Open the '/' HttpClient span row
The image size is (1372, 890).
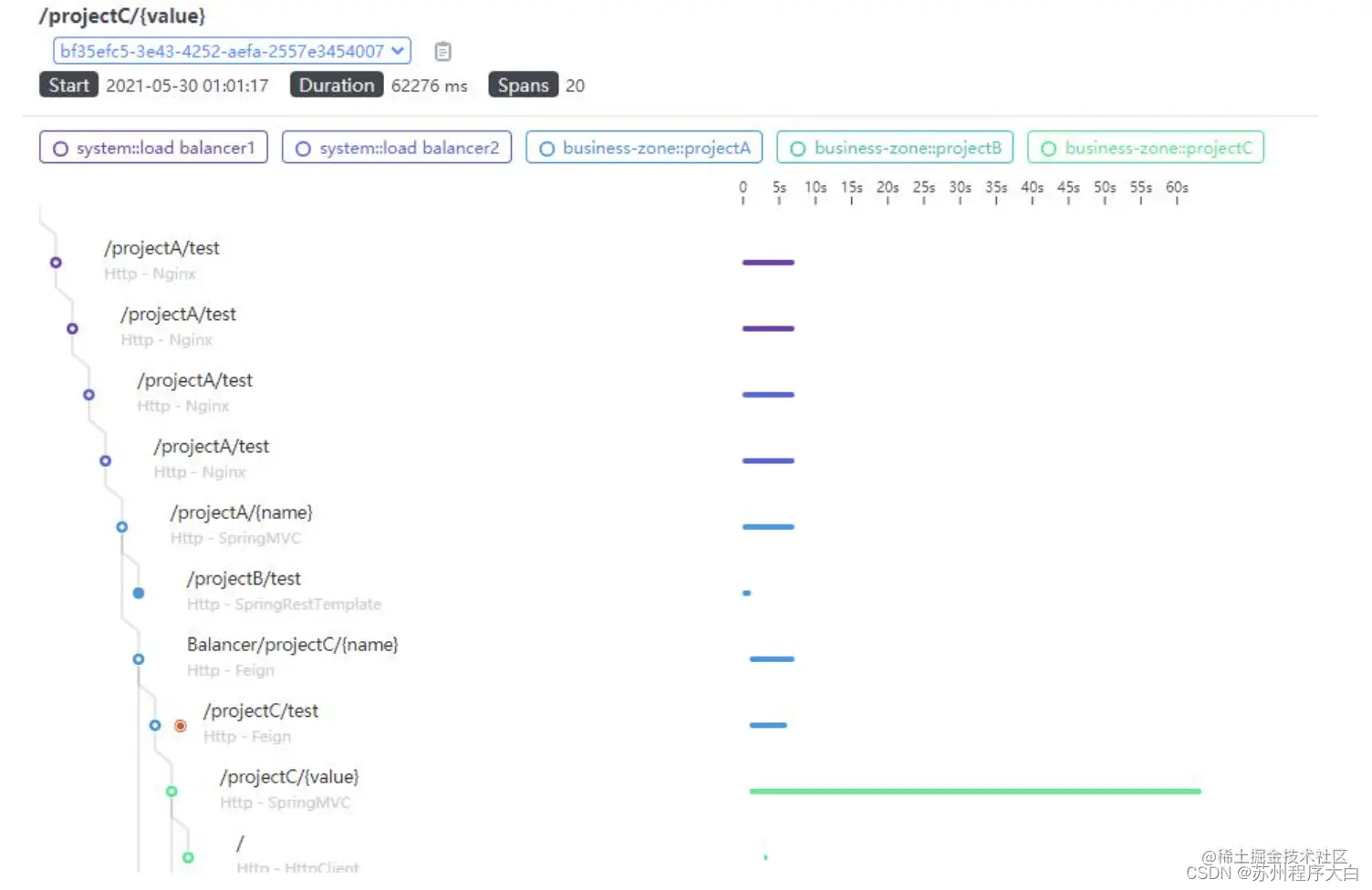coord(297,855)
